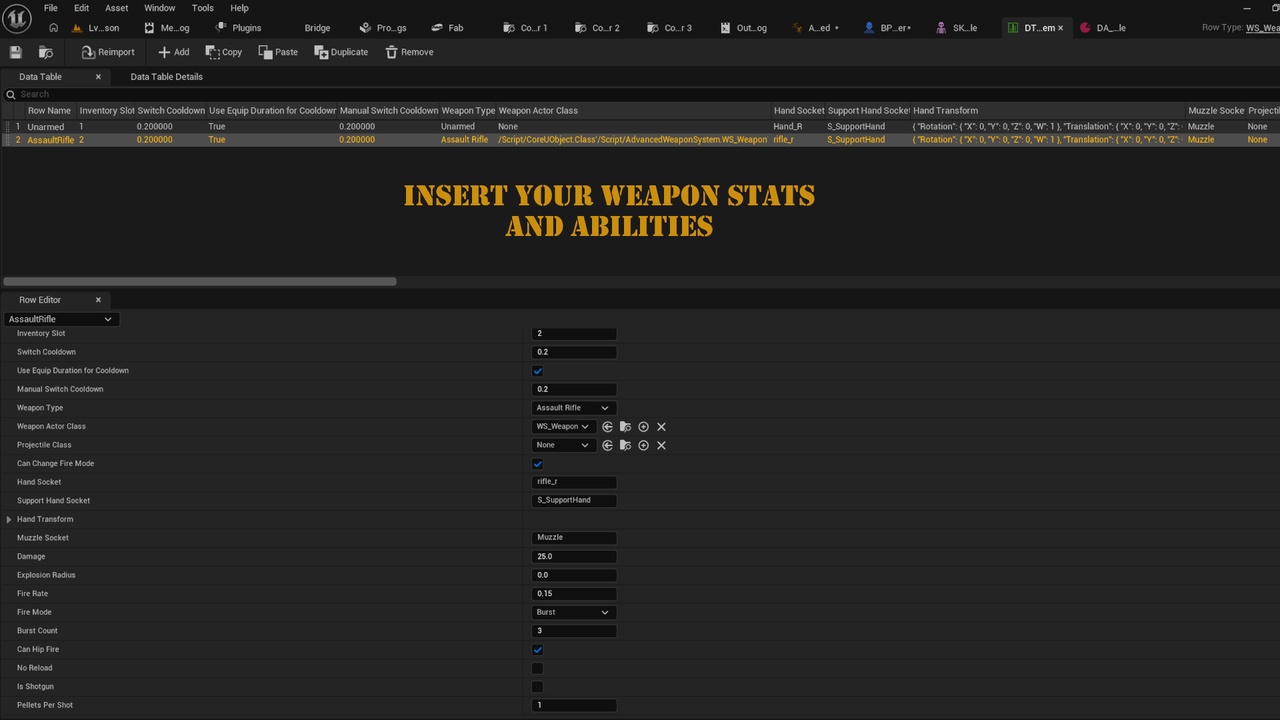Uncheck the Can Hip Fire checkbox
The width and height of the screenshot is (1280, 720).
tap(537, 650)
